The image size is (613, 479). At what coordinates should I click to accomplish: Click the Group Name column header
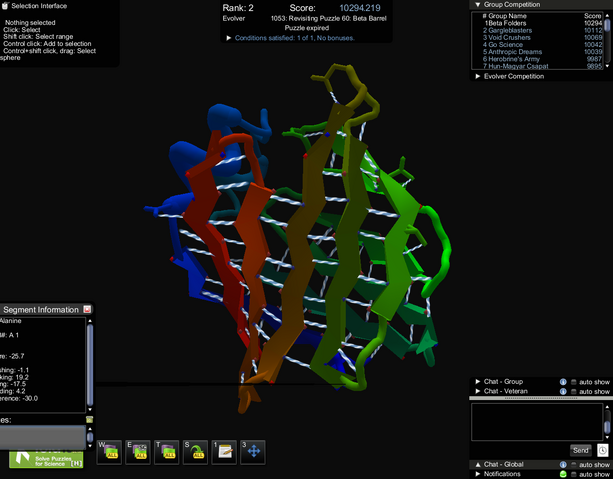[x=507, y=16]
